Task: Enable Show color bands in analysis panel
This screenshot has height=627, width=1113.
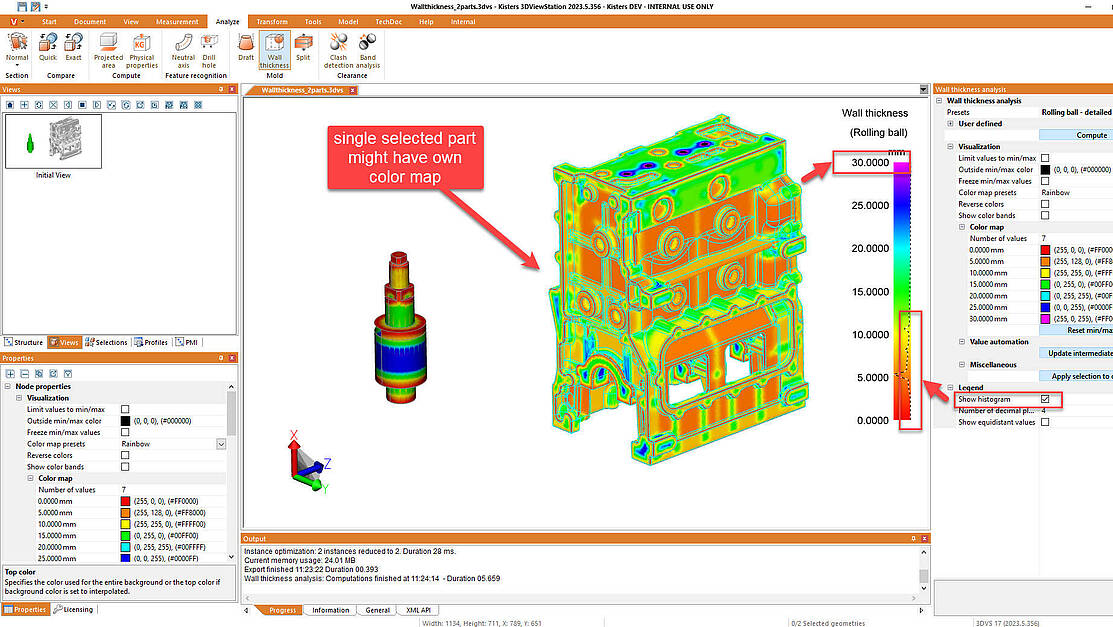Action: coord(1045,215)
